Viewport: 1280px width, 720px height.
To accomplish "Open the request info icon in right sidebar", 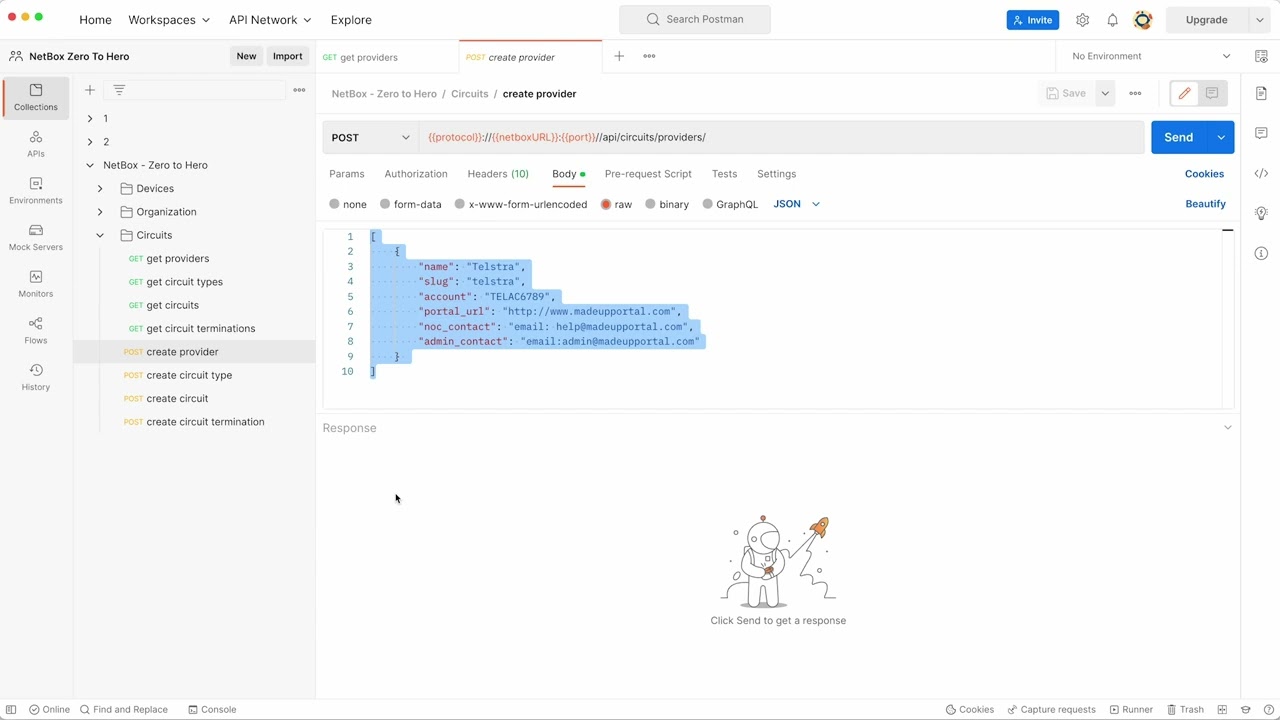I will [1261, 253].
